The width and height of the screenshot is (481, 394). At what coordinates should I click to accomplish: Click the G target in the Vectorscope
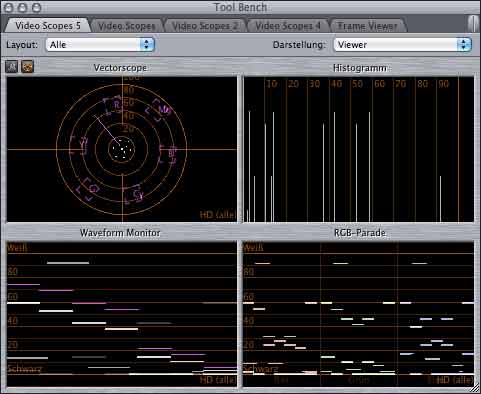click(89, 189)
